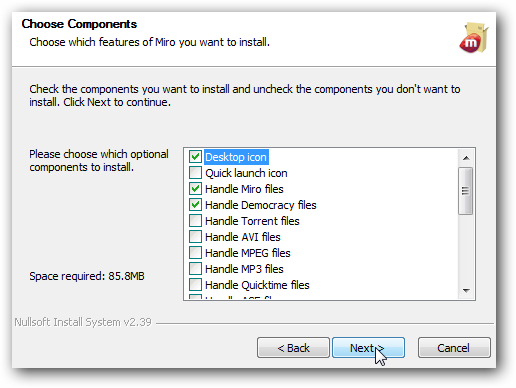Select the Handle Torrent files label
The height and width of the screenshot is (388, 516).
[252, 221]
